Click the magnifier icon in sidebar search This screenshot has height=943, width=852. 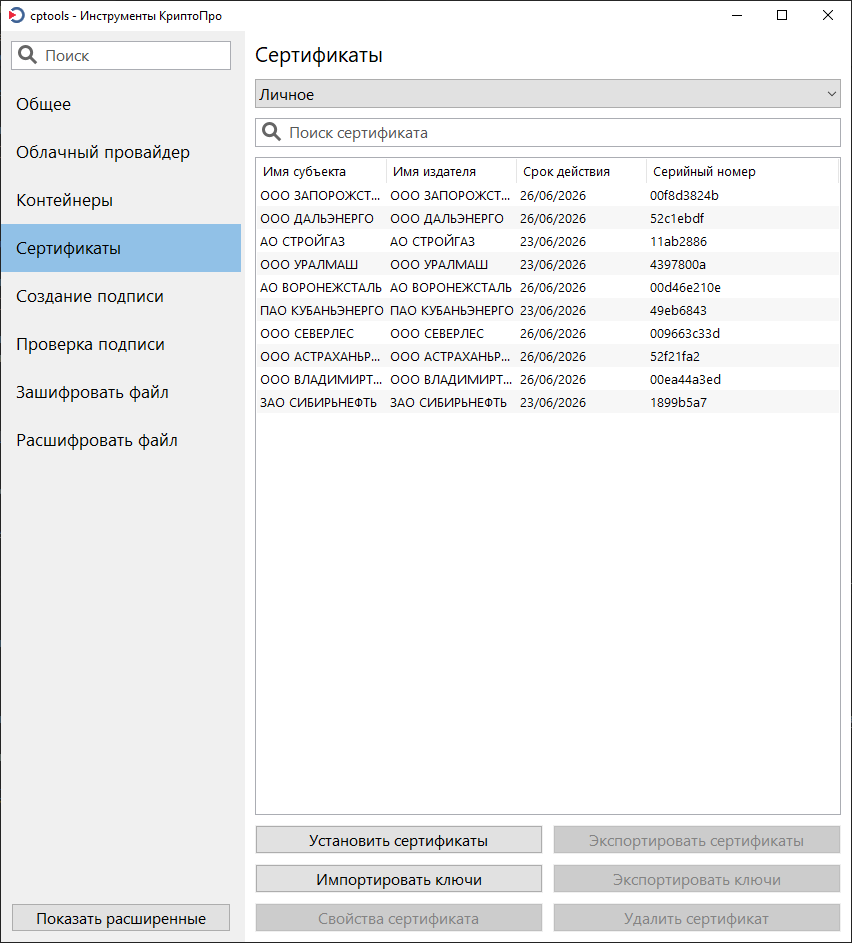coord(28,56)
